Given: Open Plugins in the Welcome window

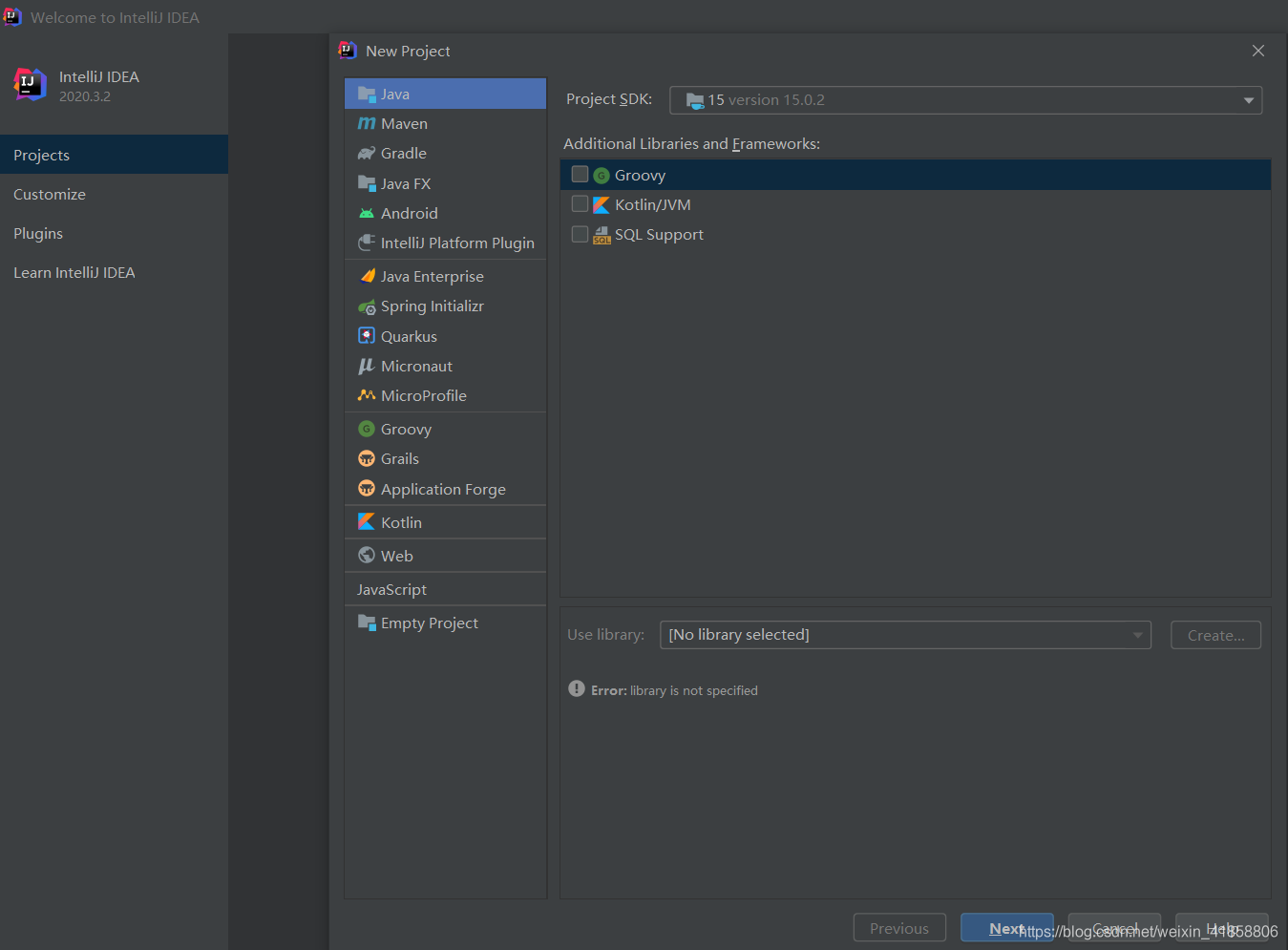Looking at the screenshot, I should (114, 233).
